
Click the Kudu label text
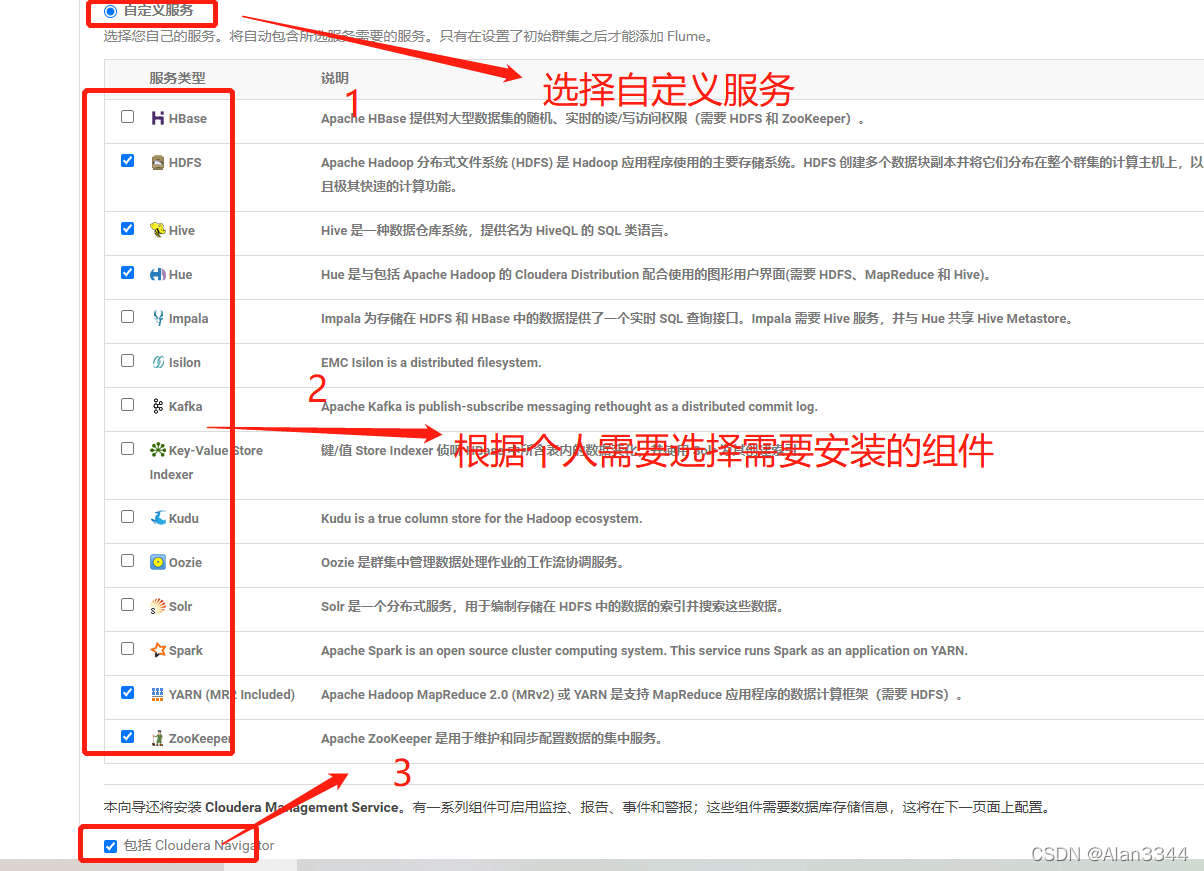184,518
